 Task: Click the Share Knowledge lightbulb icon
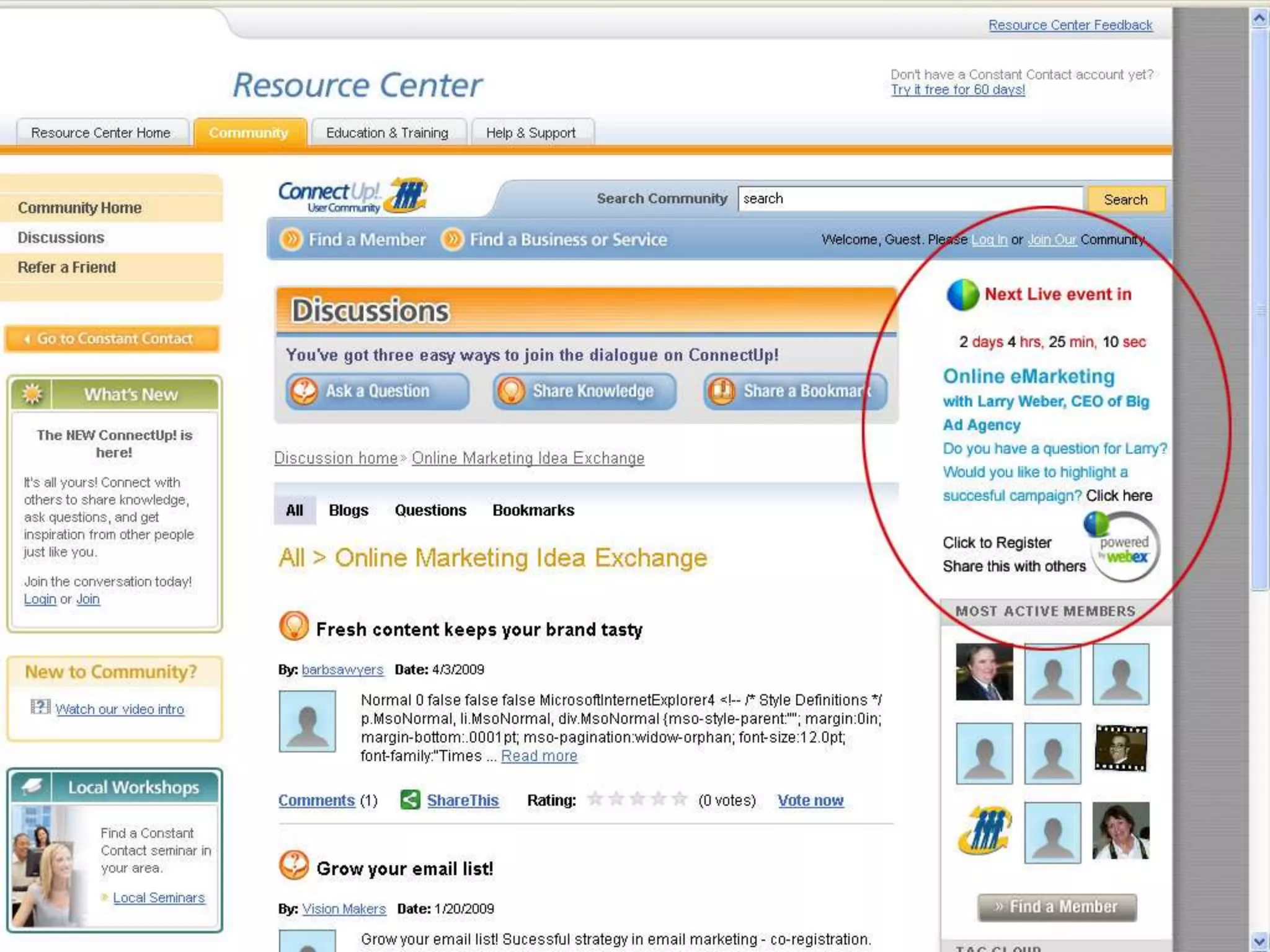pos(511,391)
